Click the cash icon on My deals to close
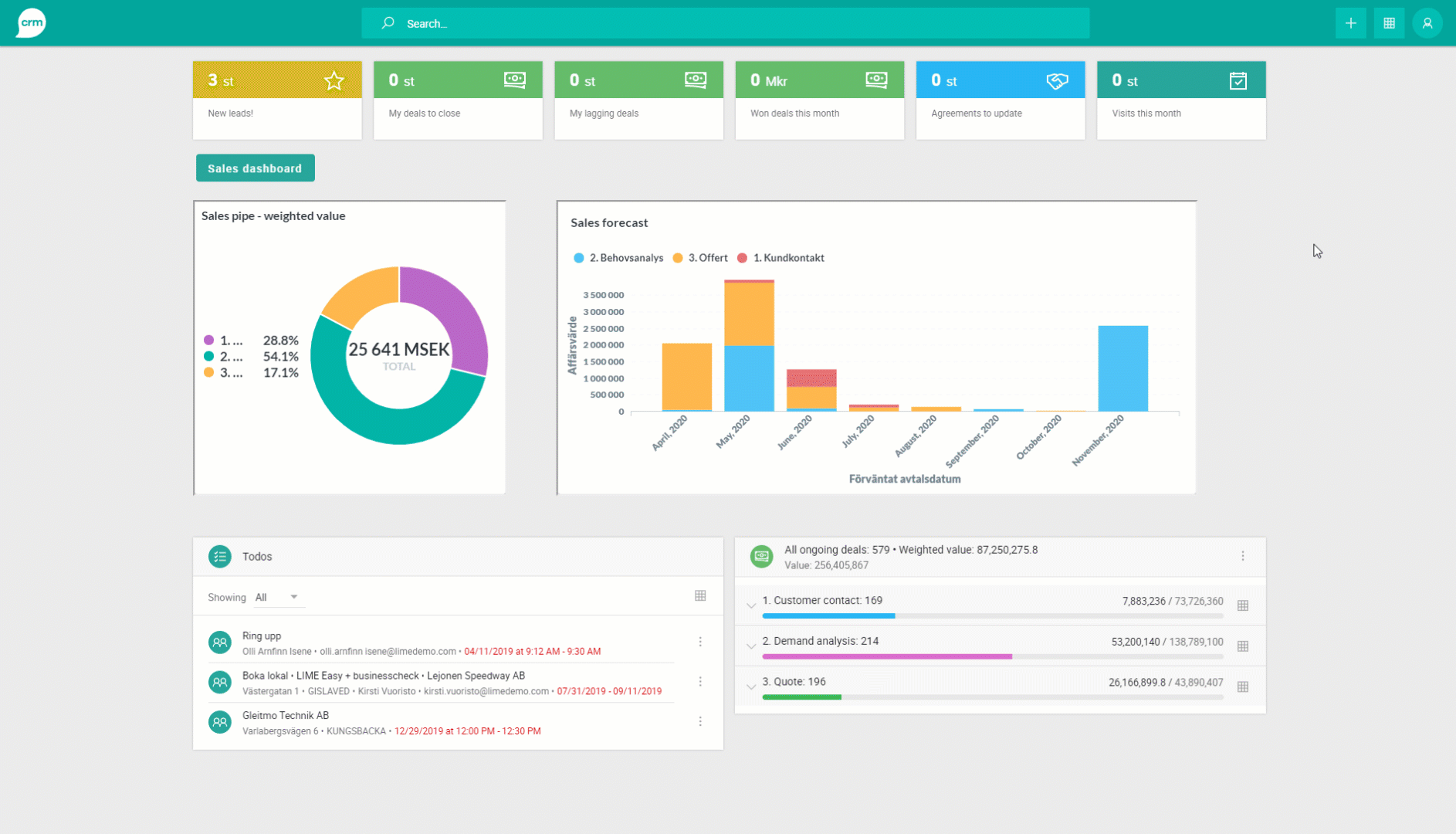 click(514, 80)
